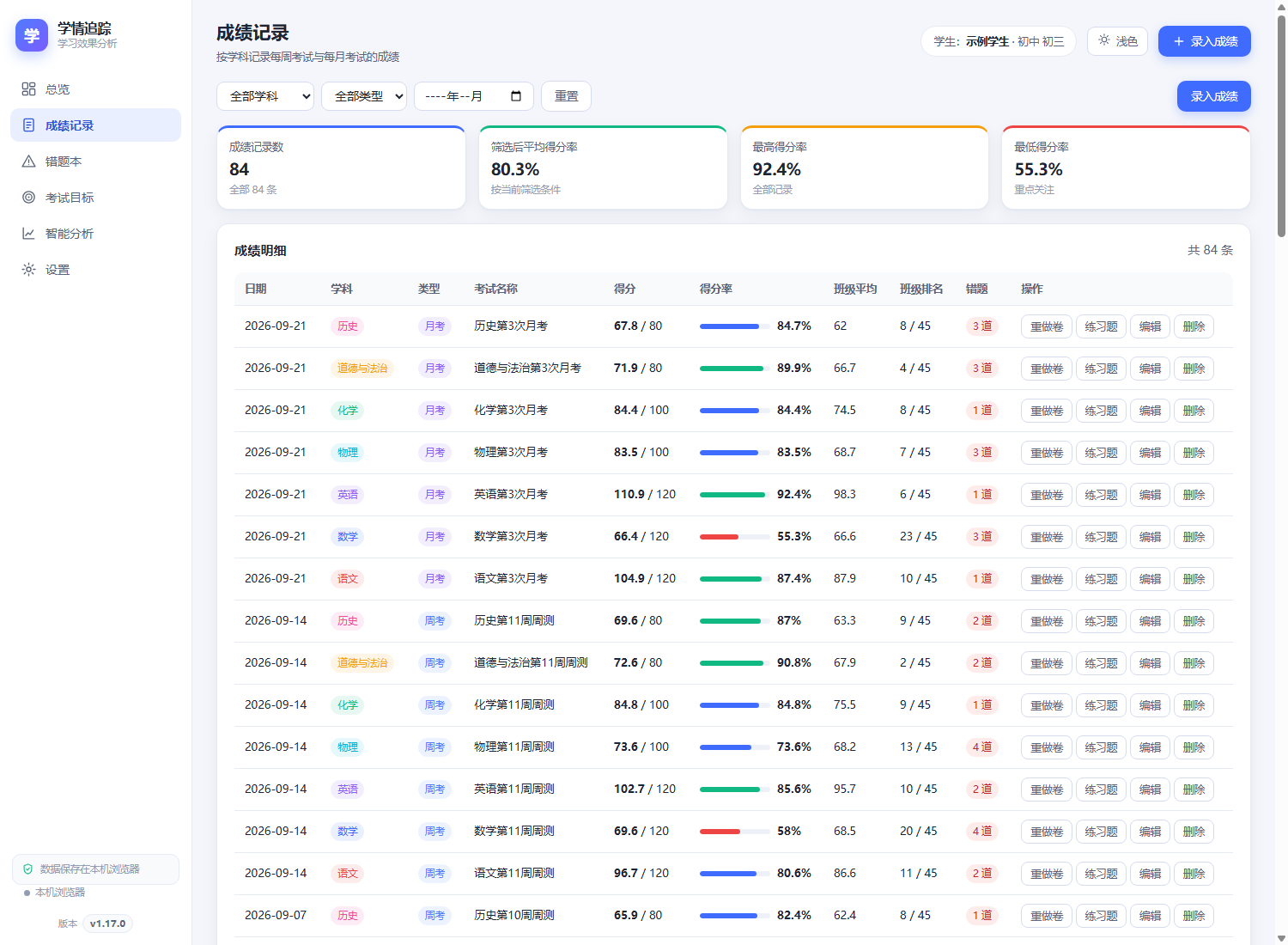Viewport: 1288px width, 945px height.
Task: Click the 3 道 badge for 物理第3次月考
Action: pyautogui.click(x=982, y=453)
